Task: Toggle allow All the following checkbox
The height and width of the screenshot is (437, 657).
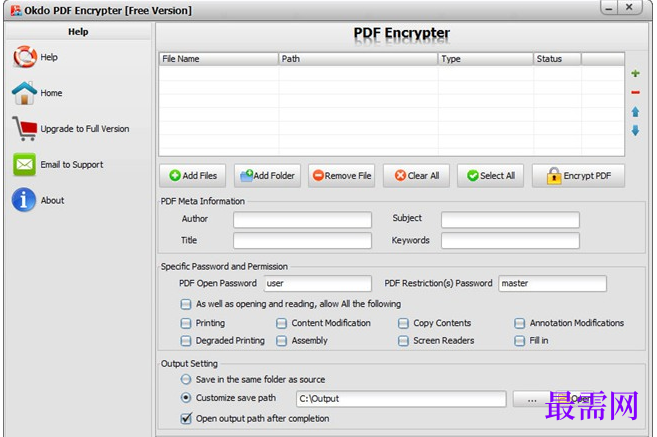Action: (186, 304)
